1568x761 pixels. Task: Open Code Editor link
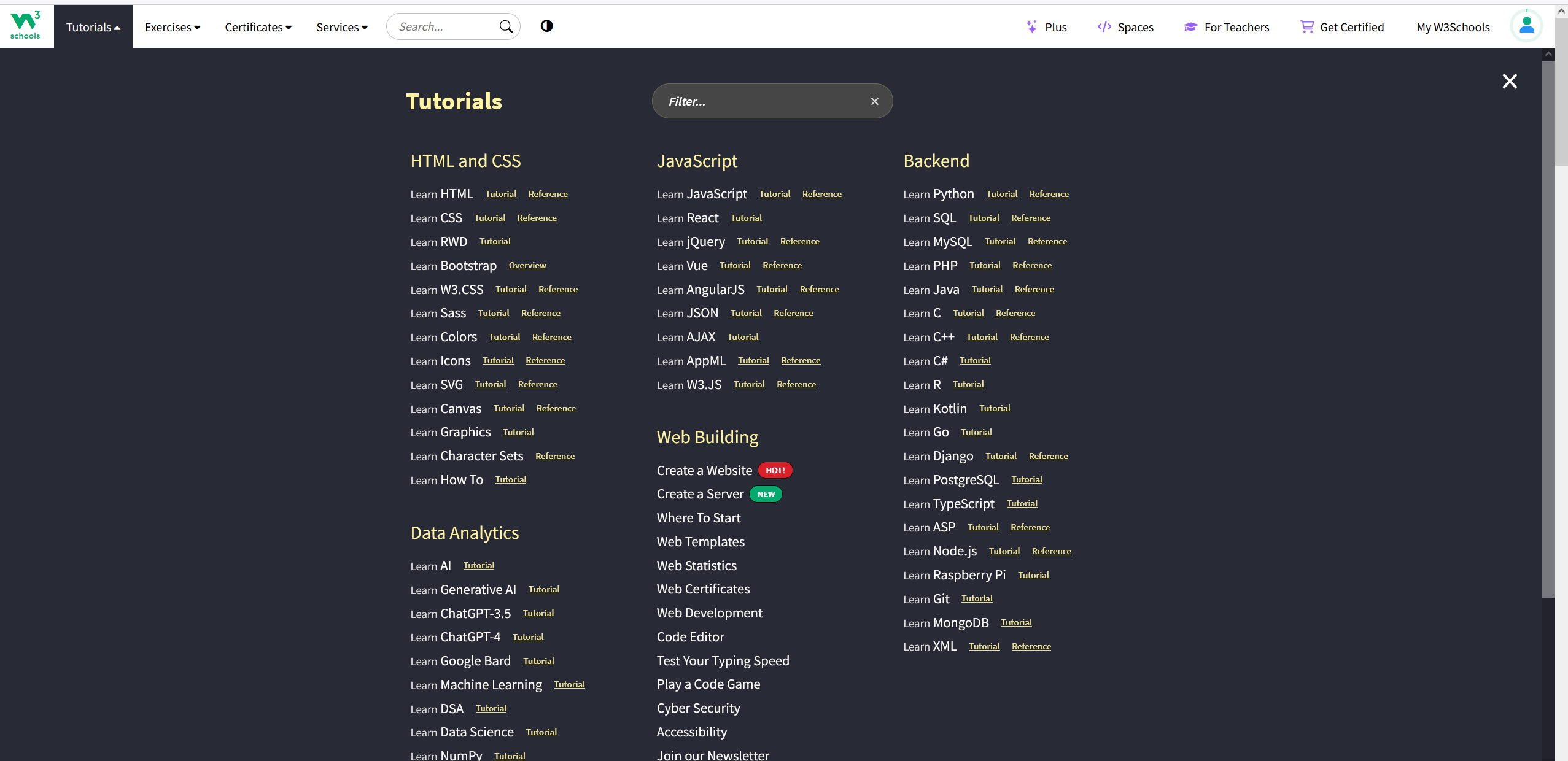[690, 637]
